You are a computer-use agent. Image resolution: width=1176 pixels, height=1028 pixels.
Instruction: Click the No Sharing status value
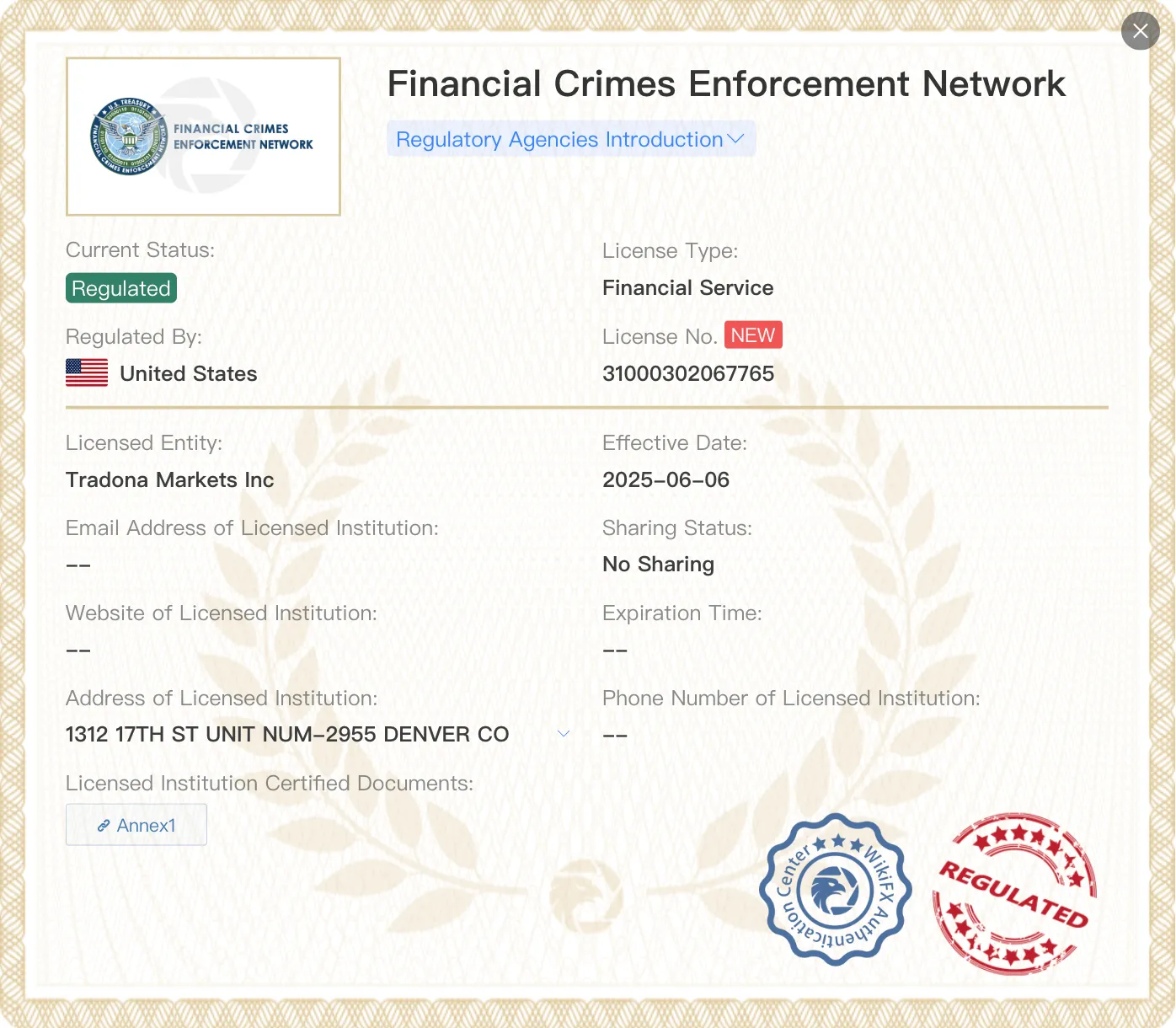coord(659,564)
